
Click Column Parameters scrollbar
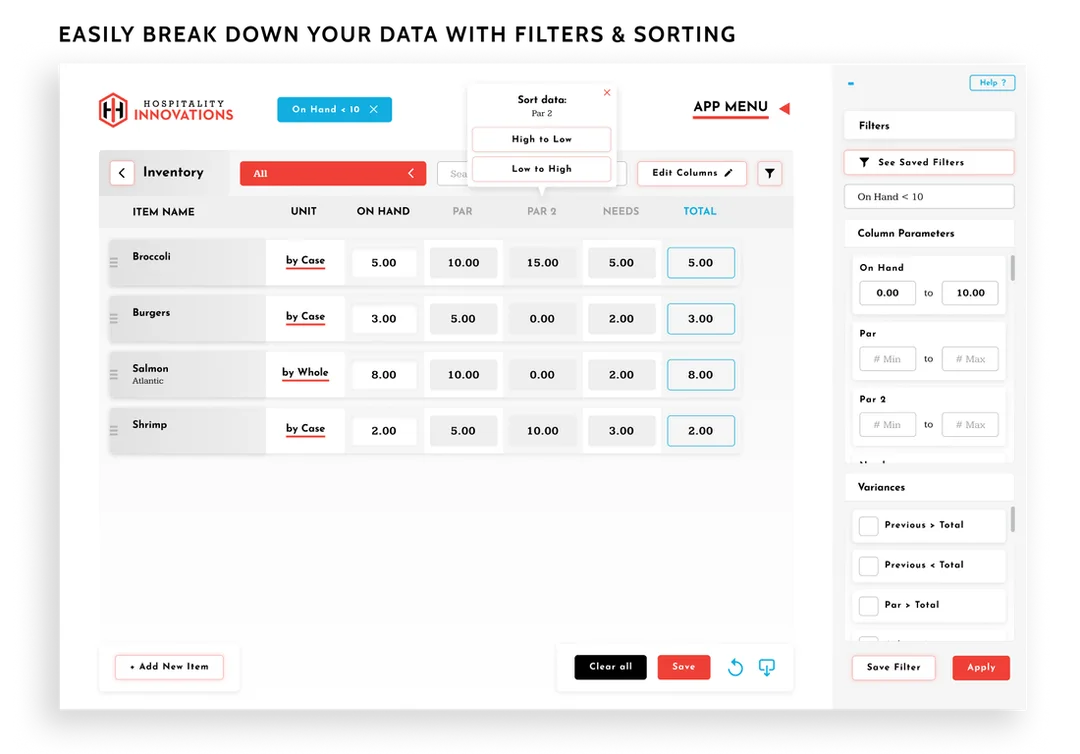1012,268
